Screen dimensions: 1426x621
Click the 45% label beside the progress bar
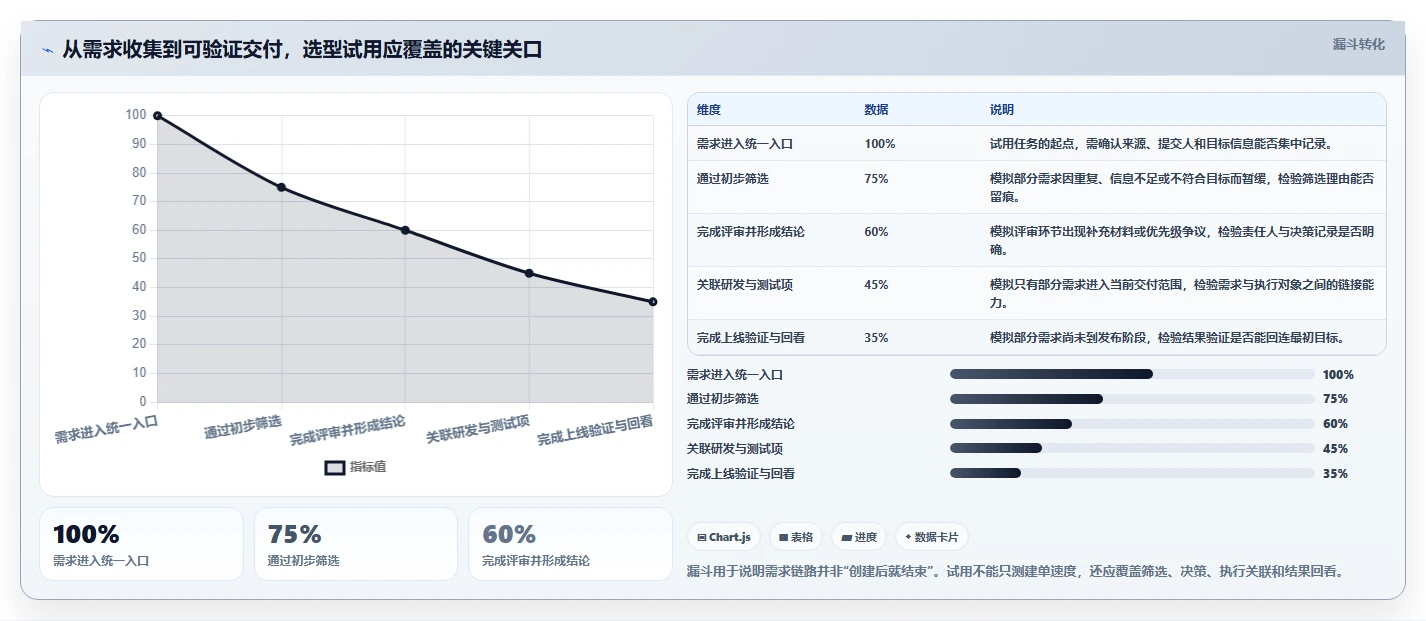point(1335,449)
